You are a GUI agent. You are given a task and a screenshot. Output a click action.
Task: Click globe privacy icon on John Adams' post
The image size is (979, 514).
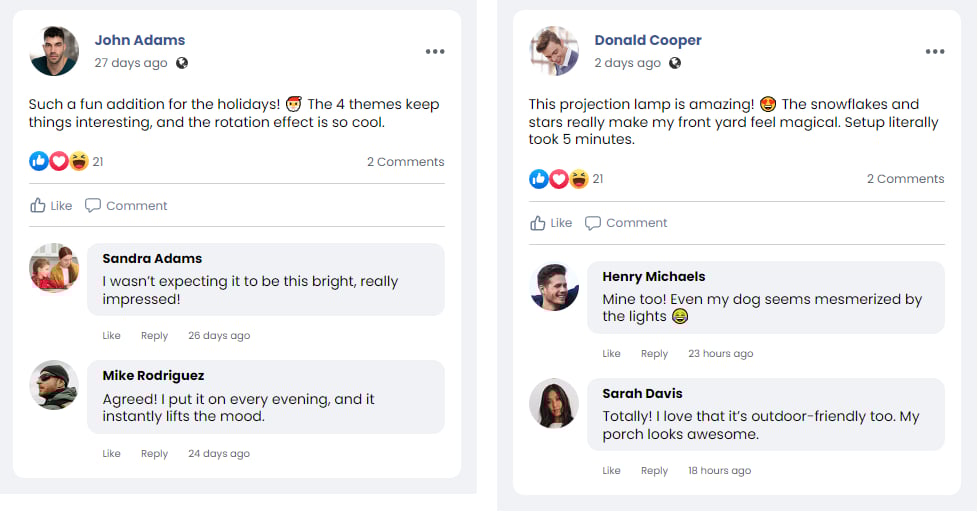[x=182, y=63]
